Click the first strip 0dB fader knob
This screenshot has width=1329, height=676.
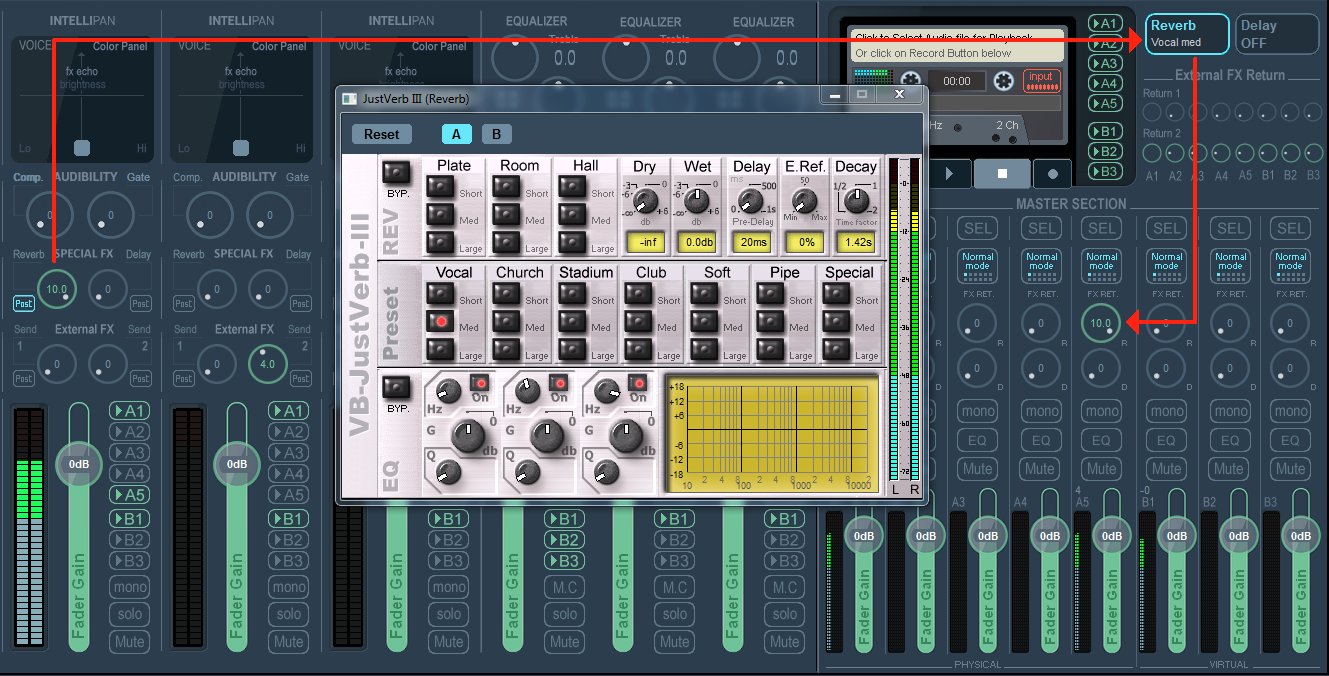point(77,465)
